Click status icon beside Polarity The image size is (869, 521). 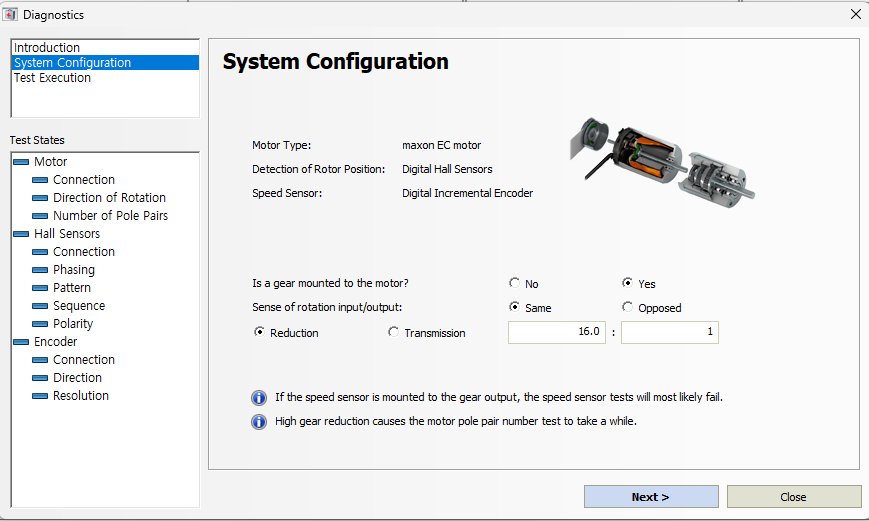[40, 324]
